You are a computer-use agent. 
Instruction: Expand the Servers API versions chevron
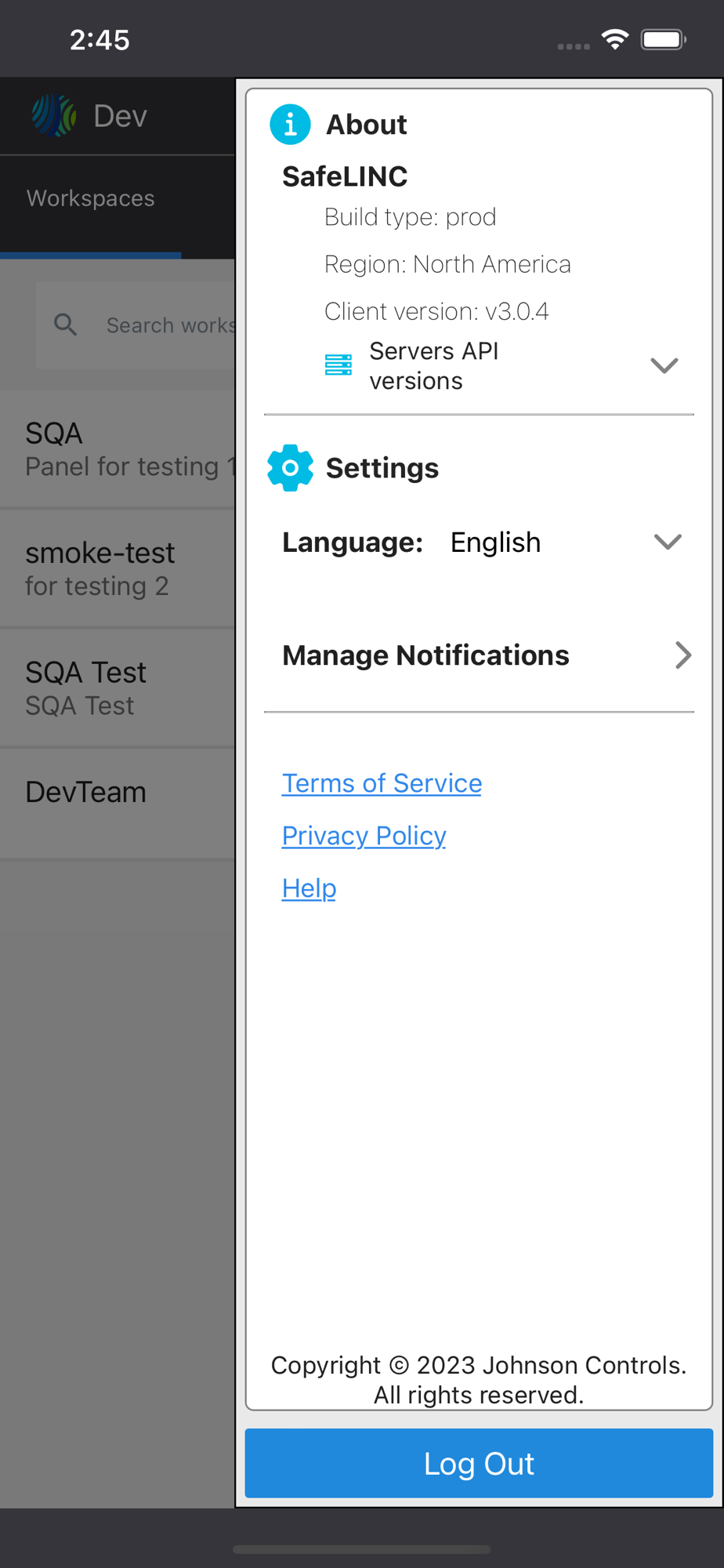(x=664, y=365)
